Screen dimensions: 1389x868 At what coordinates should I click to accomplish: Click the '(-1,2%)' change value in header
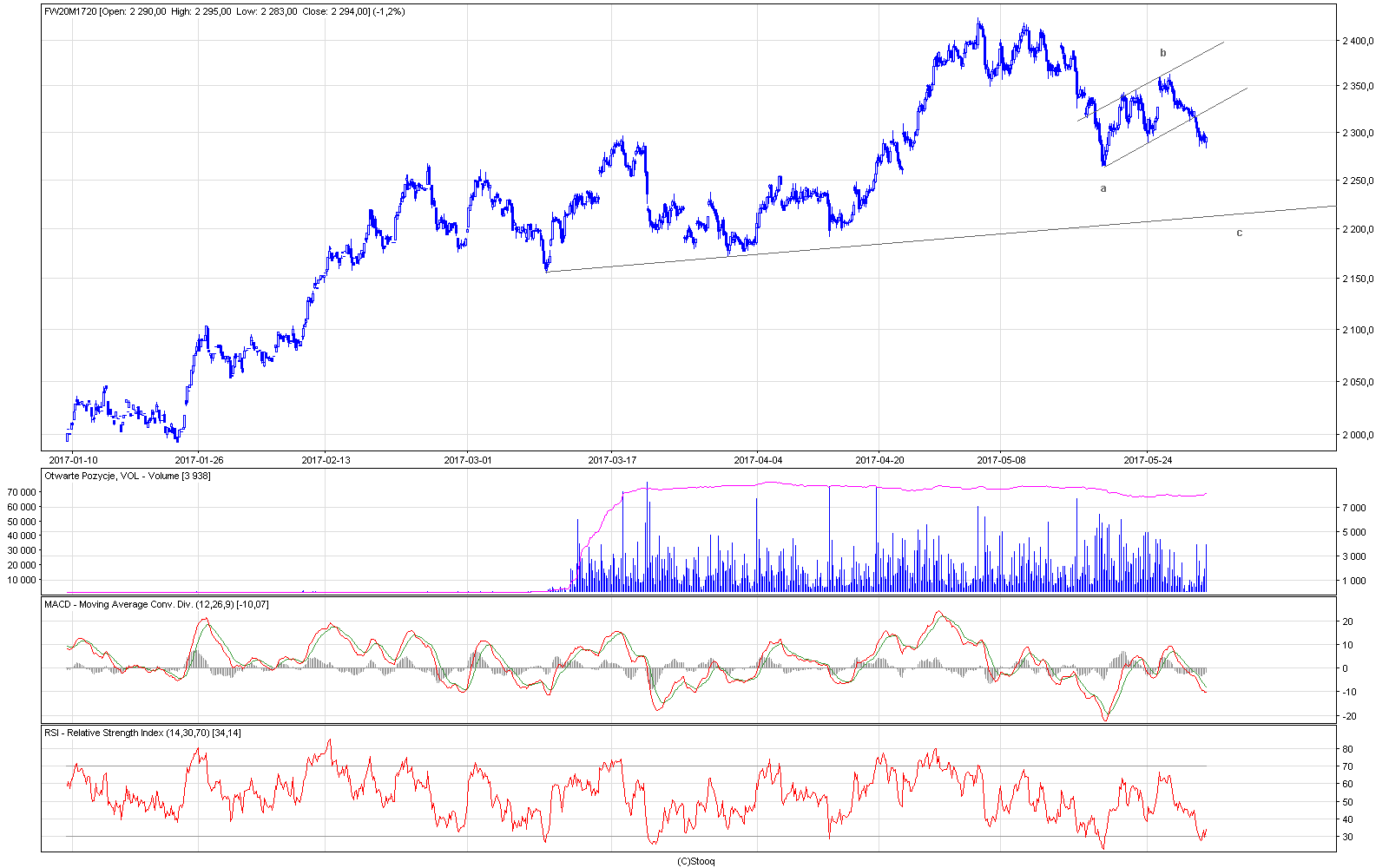[x=389, y=12]
